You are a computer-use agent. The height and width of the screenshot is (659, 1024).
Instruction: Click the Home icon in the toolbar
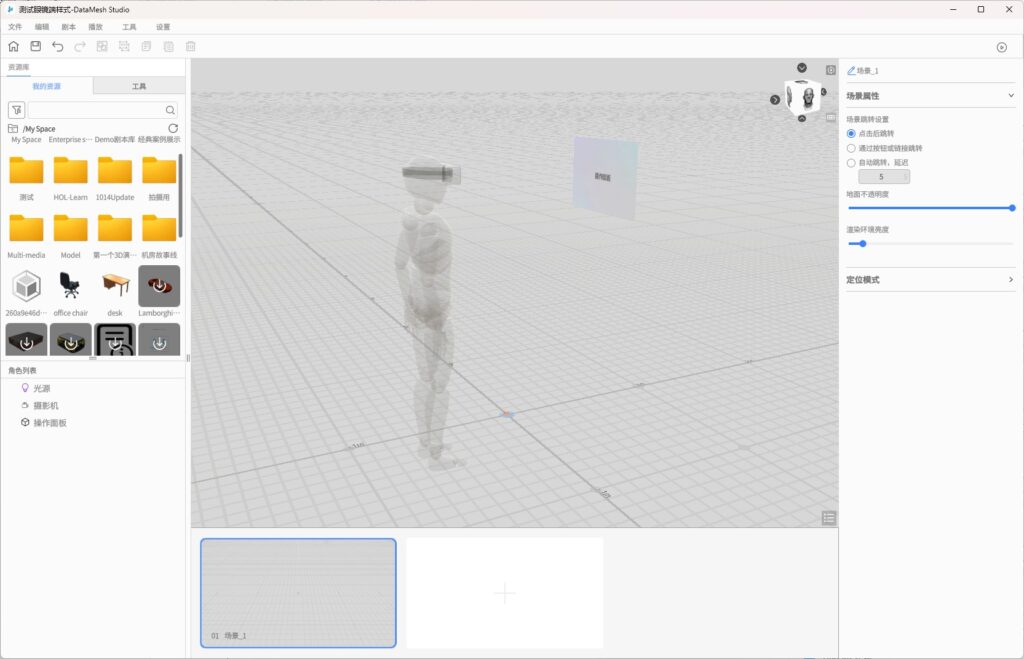tap(13, 46)
